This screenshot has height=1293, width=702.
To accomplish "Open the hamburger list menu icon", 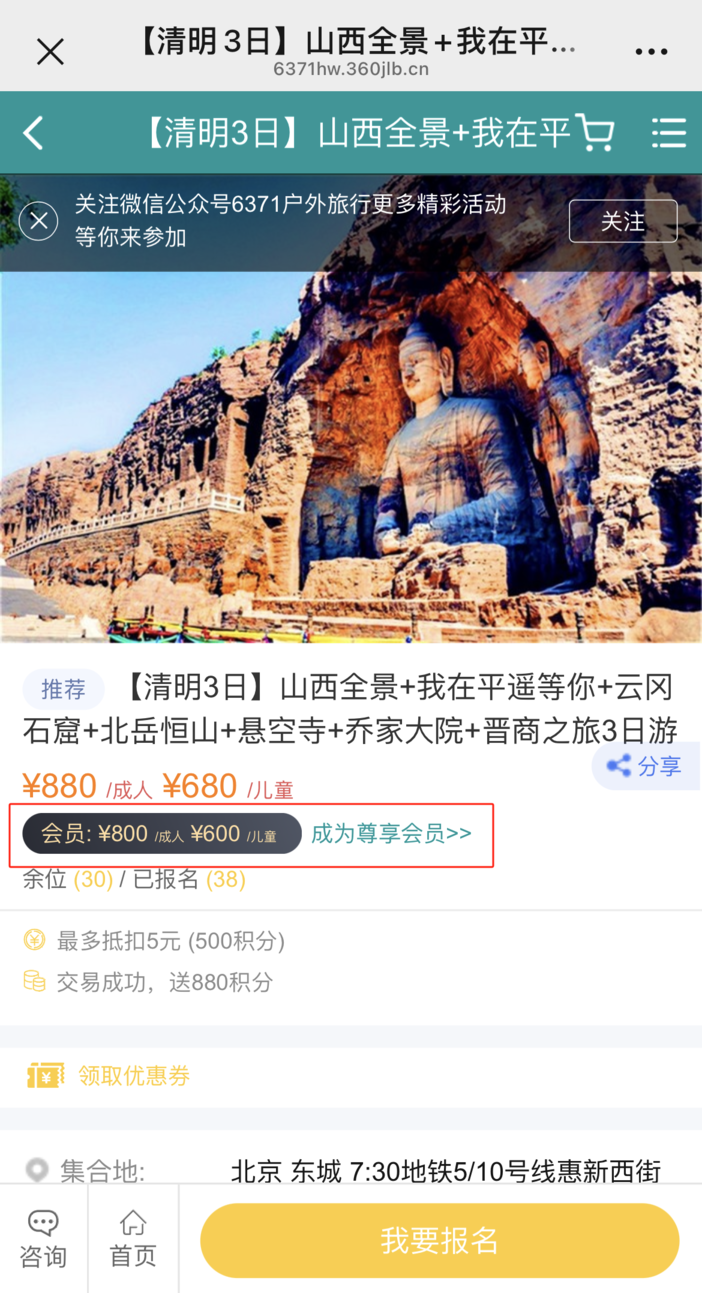I will (x=668, y=133).
